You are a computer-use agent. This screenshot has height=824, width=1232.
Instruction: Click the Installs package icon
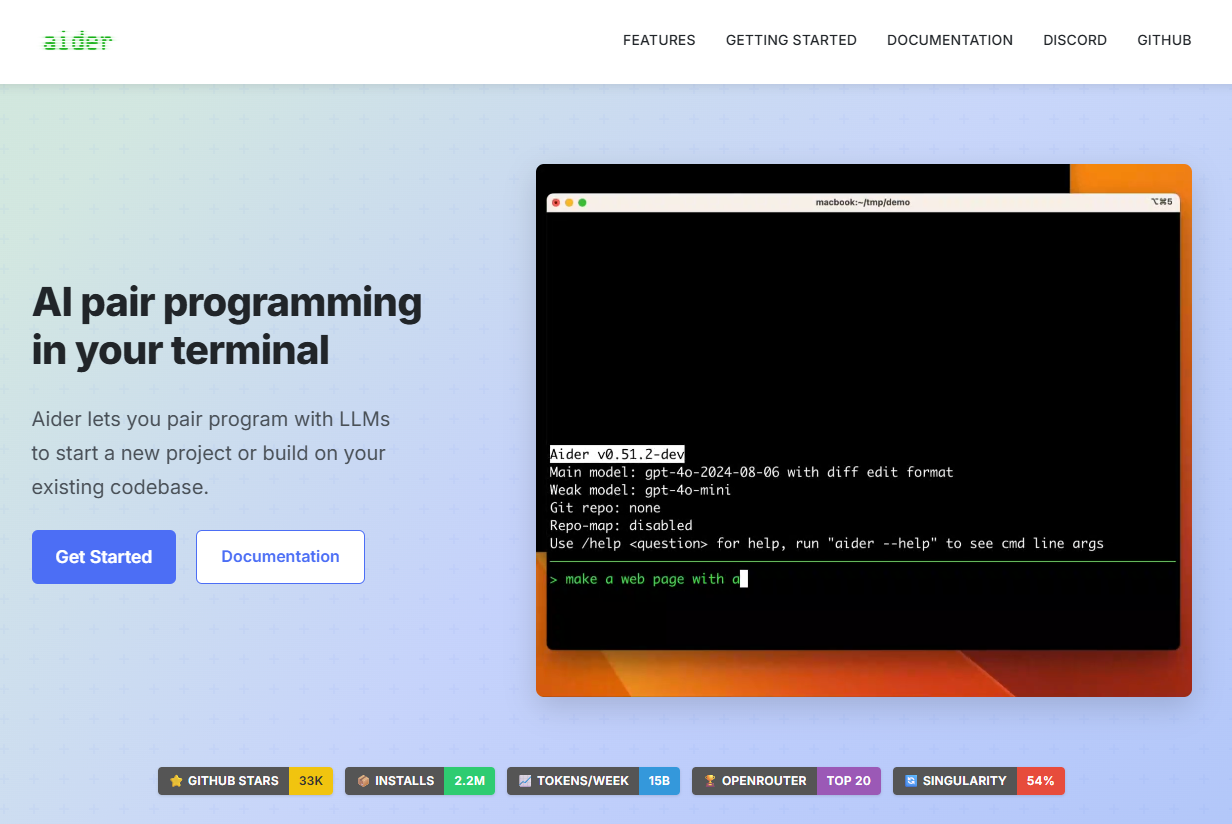pos(363,781)
